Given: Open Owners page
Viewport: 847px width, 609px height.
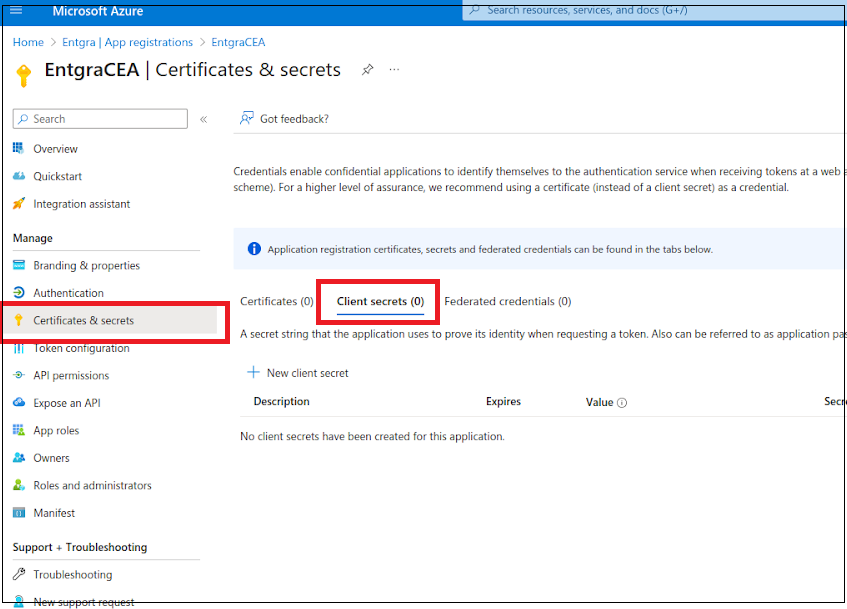Looking at the screenshot, I should pos(51,458).
